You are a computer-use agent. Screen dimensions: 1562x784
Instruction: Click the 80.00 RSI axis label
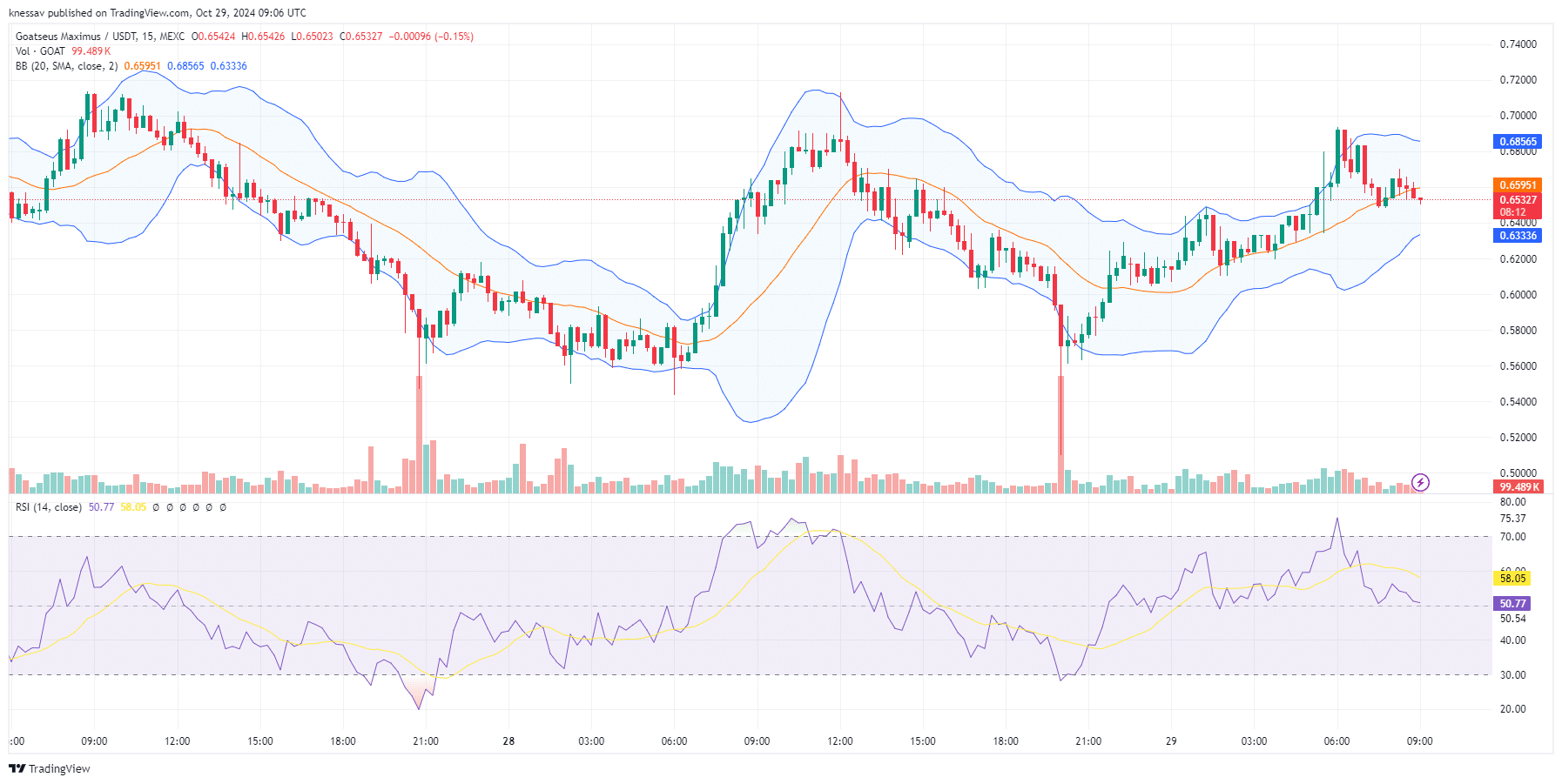coord(1512,502)
